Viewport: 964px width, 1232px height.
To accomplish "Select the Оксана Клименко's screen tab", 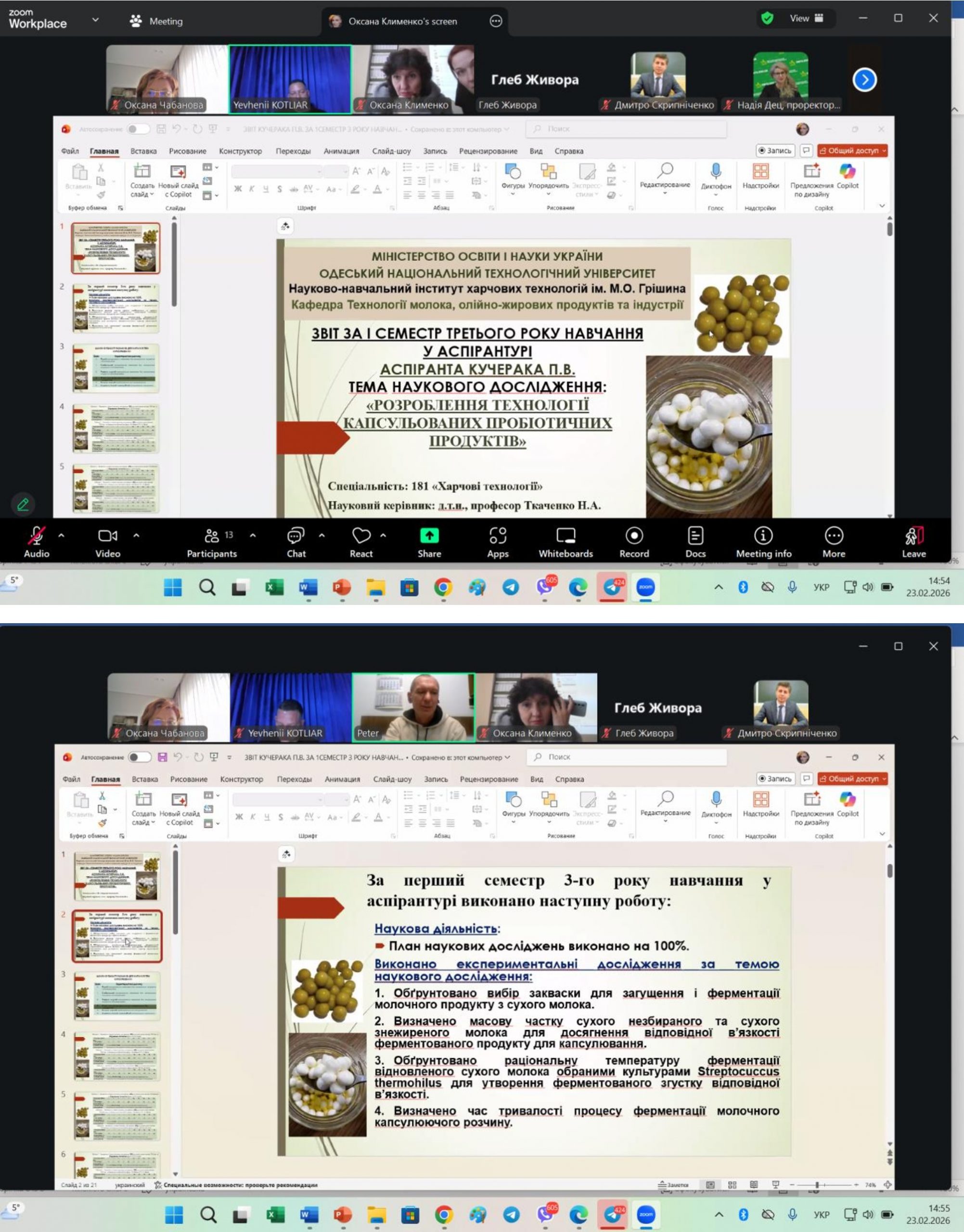I will click(x=402, y=21).
